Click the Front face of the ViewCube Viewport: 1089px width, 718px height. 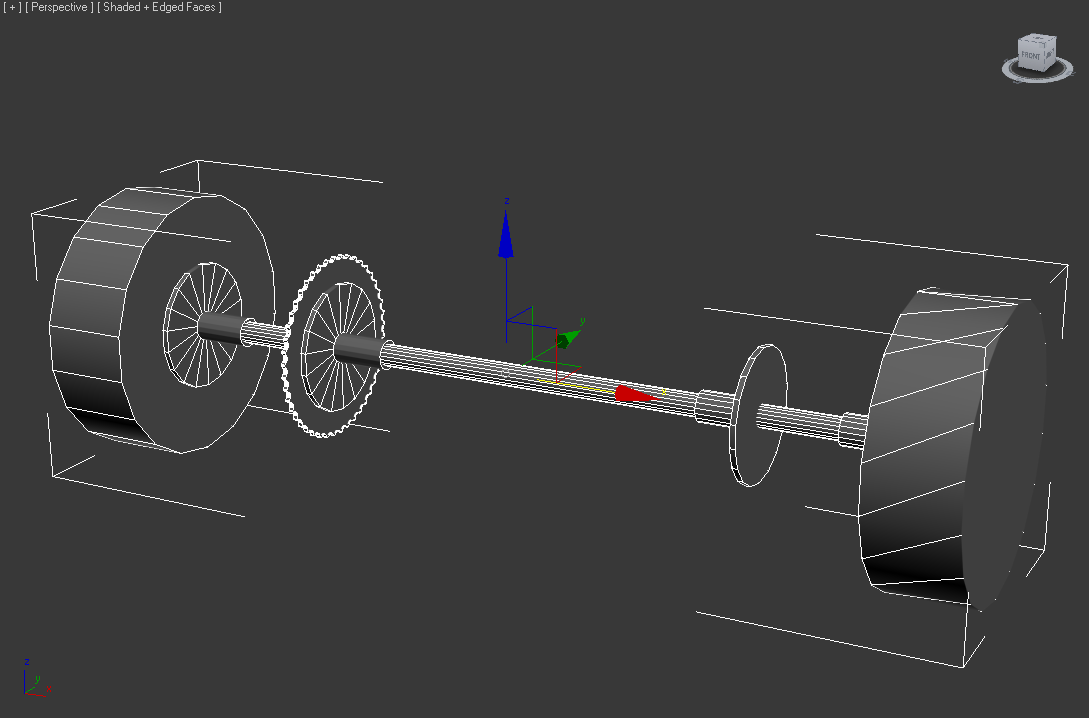(1031, 54)
